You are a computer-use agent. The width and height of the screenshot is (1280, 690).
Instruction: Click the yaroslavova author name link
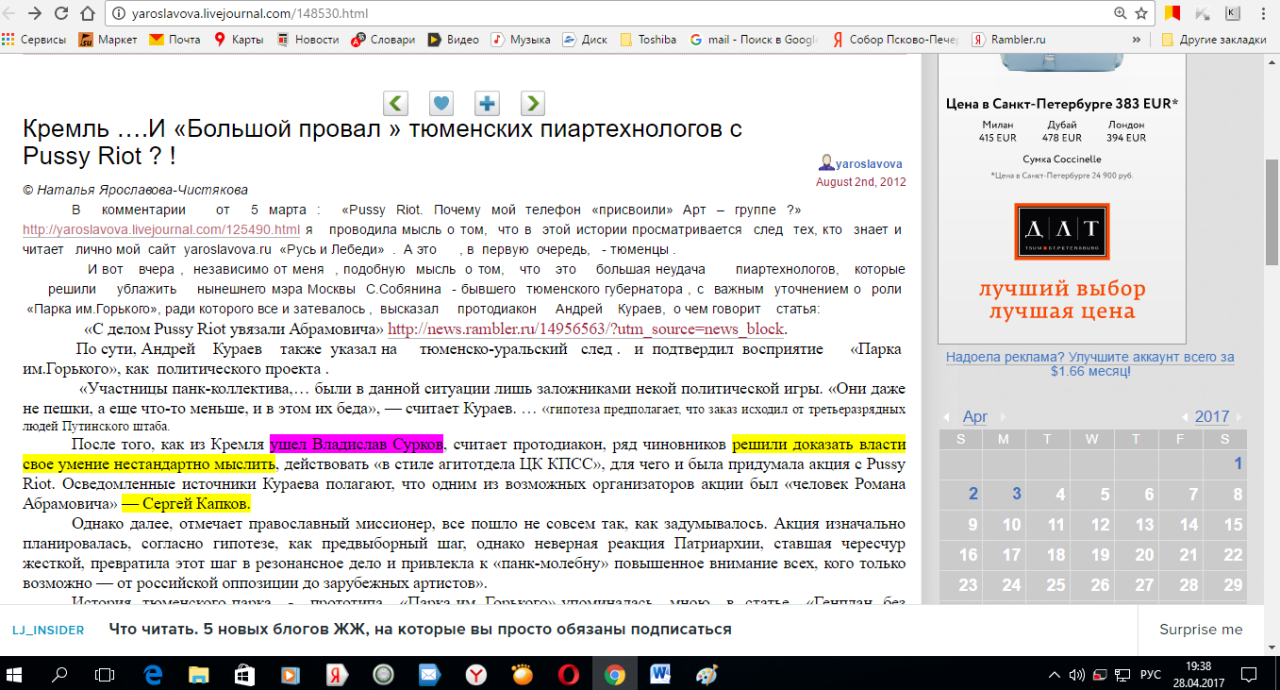pos(870,163)
